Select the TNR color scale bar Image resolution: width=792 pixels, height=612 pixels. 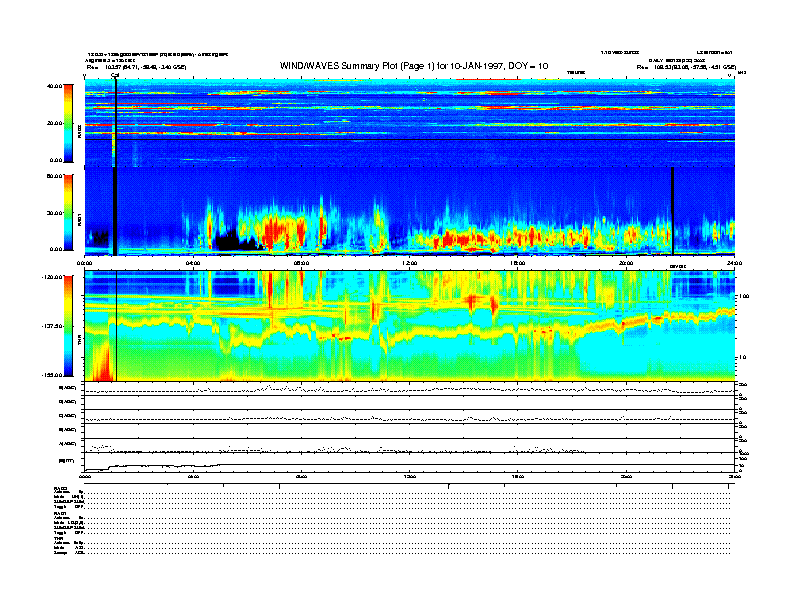(x=68, y=326)
